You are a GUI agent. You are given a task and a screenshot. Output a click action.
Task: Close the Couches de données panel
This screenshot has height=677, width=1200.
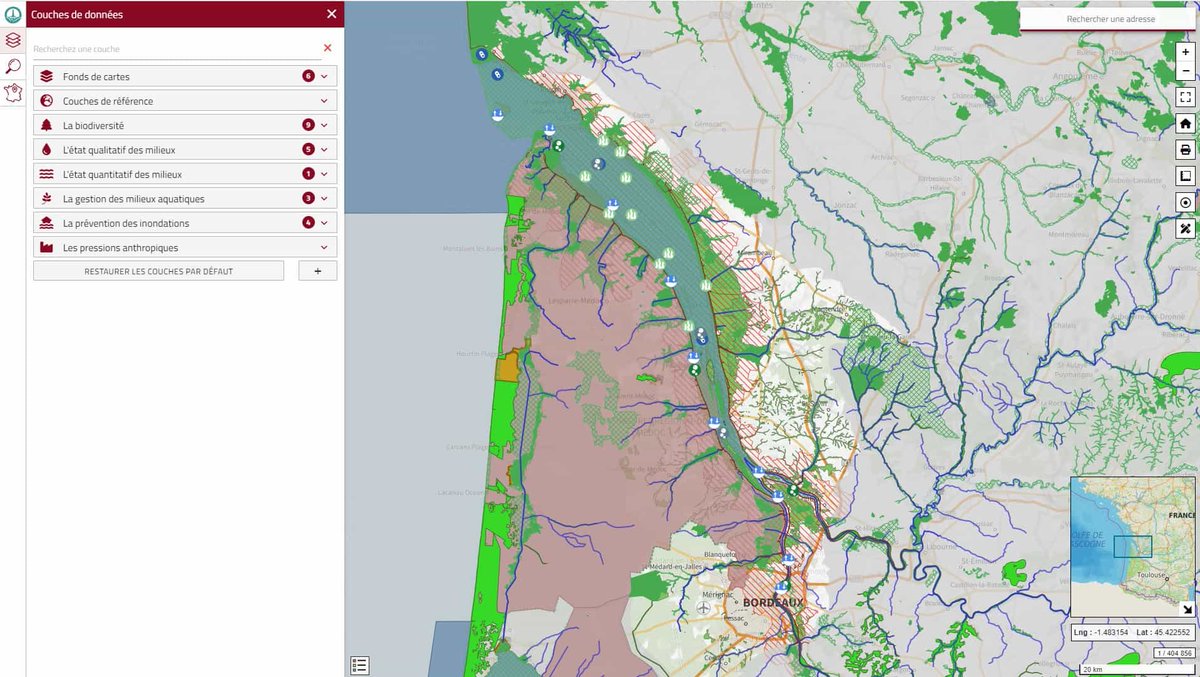tap(331, 14)
